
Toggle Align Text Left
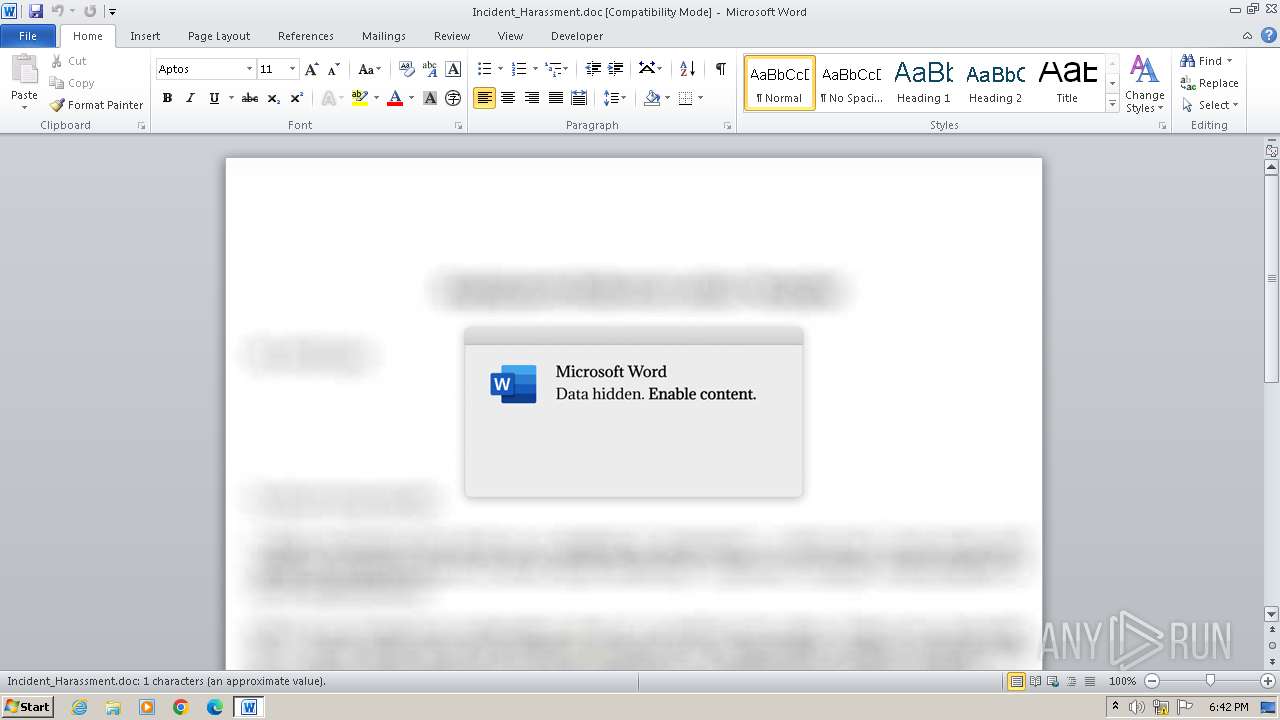pyautogui.click(x=484, y=98)
